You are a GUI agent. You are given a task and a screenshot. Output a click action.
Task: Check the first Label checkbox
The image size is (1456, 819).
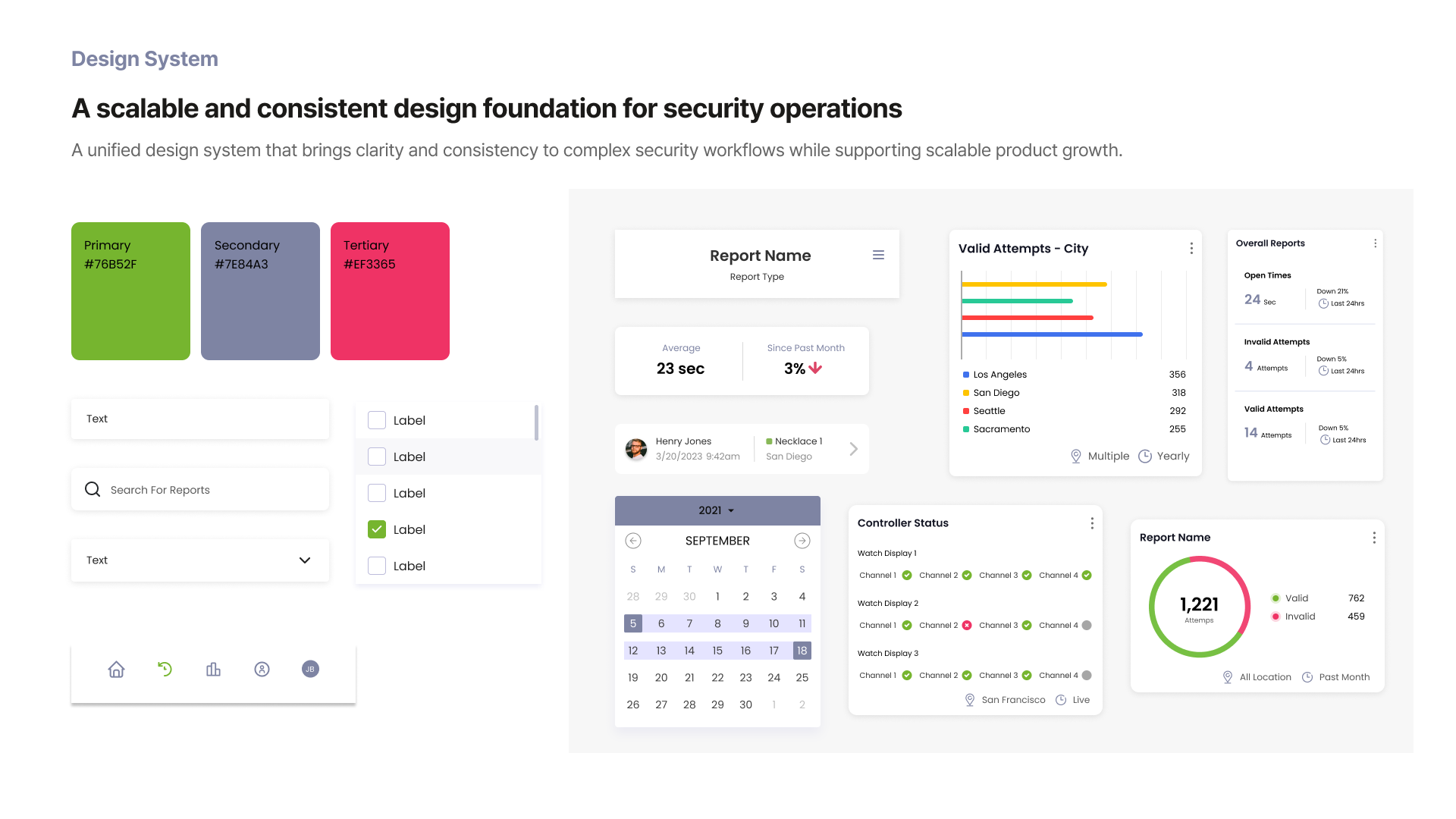377,420
